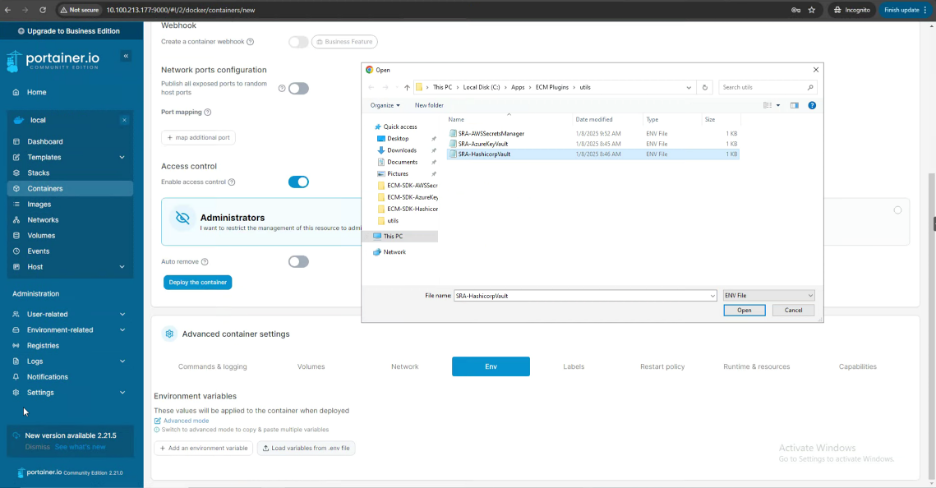Image resolution: width=936 pixels, height=488 pixels.
Task: Switch to Labels tab
Action: pyautogui.click(x=574, y=367)
